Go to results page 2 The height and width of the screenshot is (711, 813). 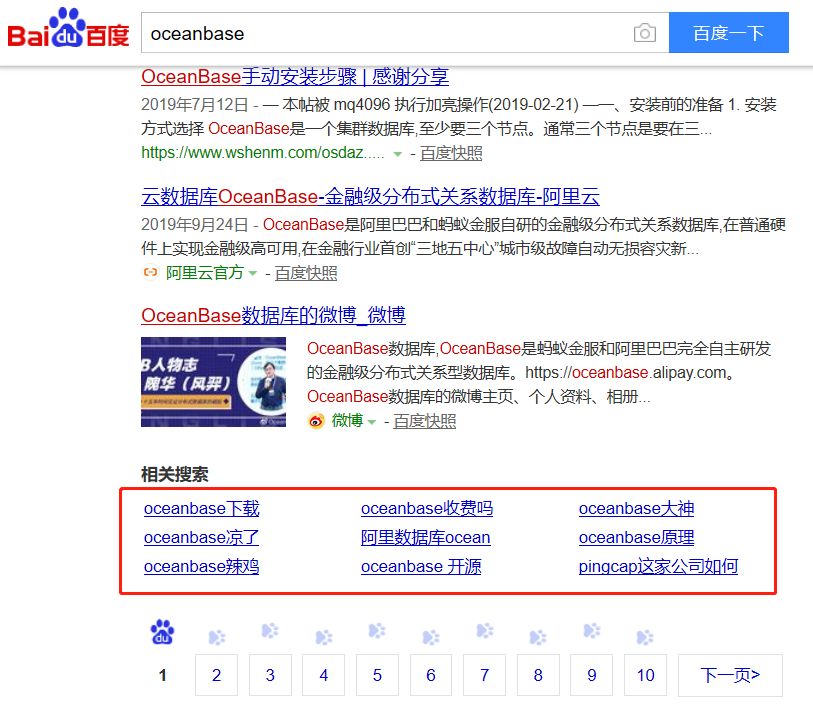(216, 675)
